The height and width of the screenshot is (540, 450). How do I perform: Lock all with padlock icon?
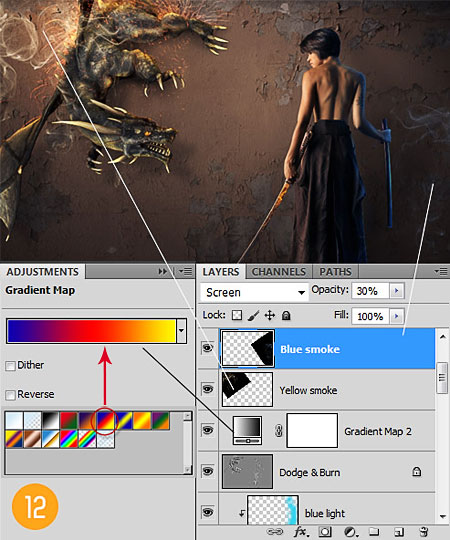click(286, 315)
